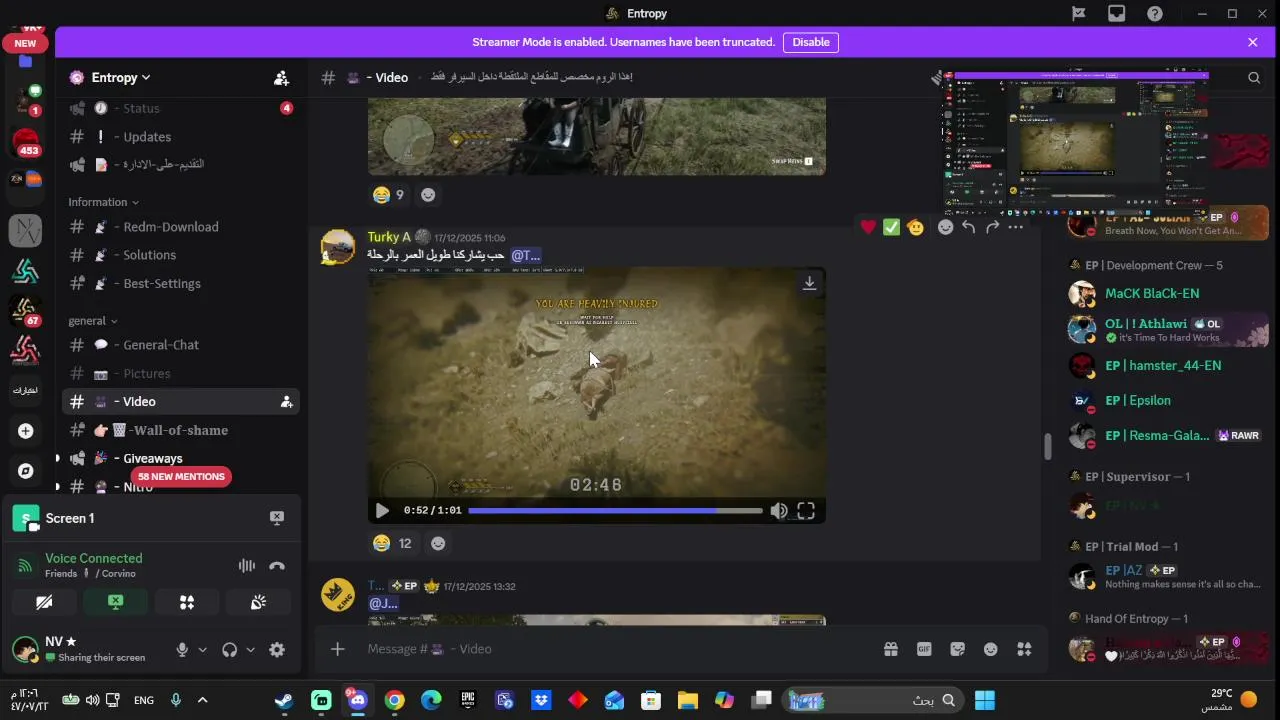The height and width of the screenshot is (720, 1280).
Task: Seek on the video progress bar
Action: pyautogui.click(x=615, y=510)
